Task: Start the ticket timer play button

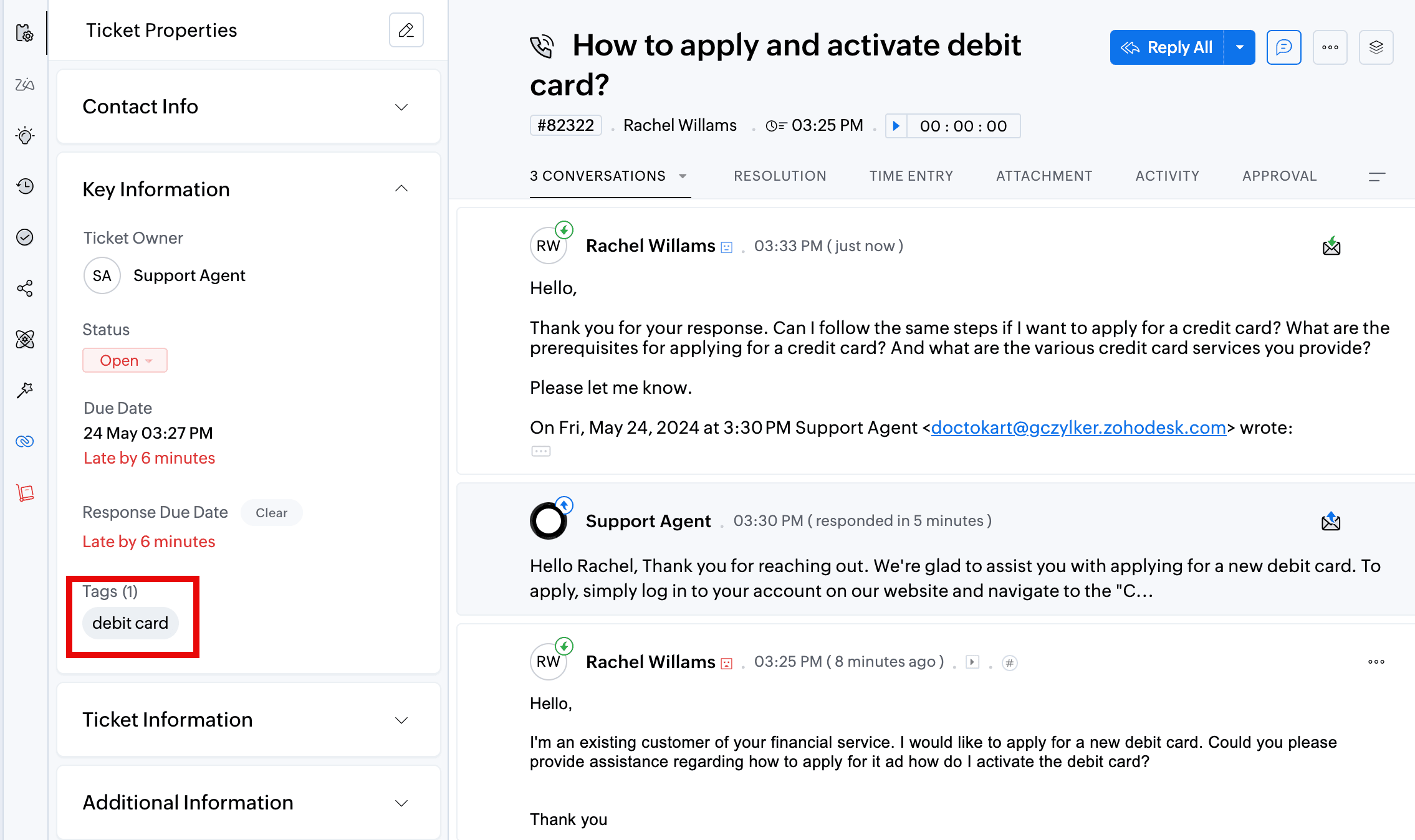Action: 896,126
